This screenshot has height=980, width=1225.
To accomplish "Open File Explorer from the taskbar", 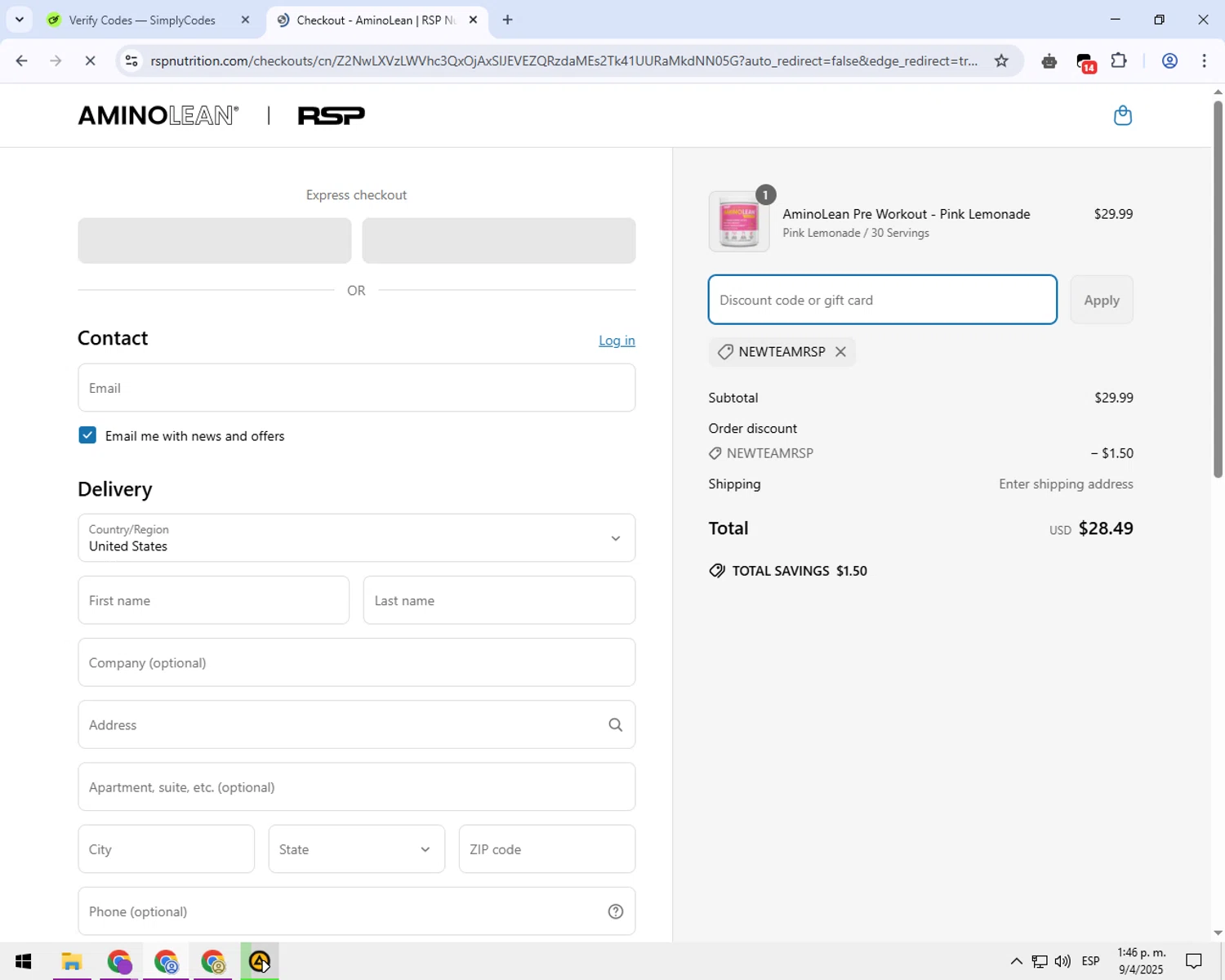I will pos(72,961).
